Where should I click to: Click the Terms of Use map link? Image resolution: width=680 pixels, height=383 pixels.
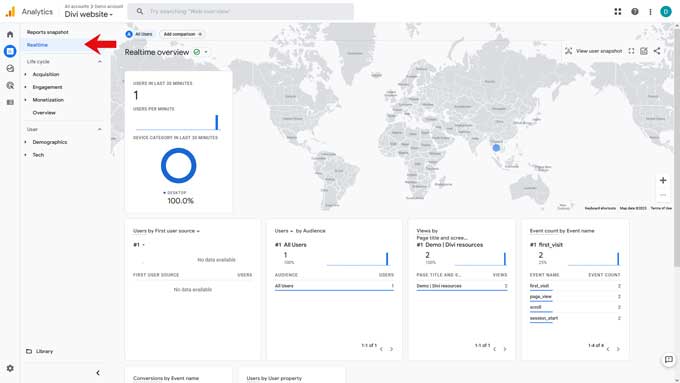pyautogui.click(x=661, y=208)
